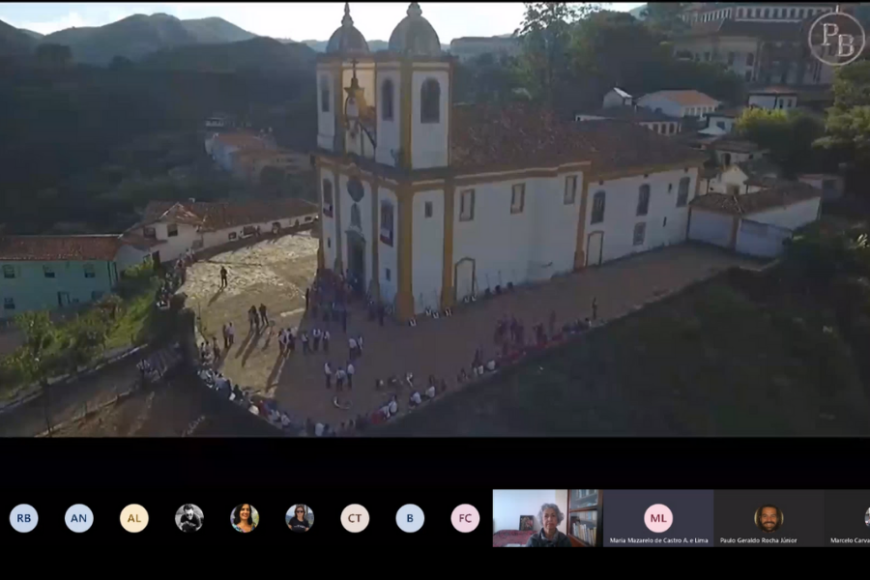Select the partially visible Marcelo Carvalho tile

848,517
